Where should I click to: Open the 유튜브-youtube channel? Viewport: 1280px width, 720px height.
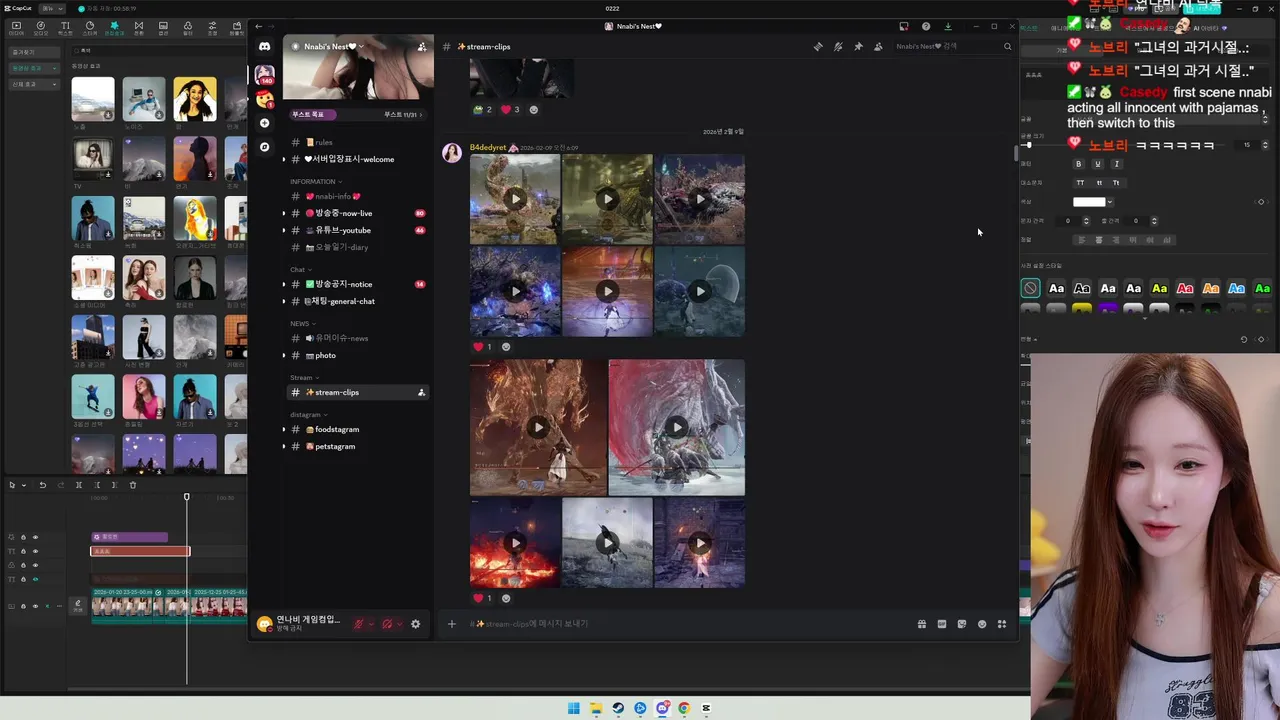[358, 230]
